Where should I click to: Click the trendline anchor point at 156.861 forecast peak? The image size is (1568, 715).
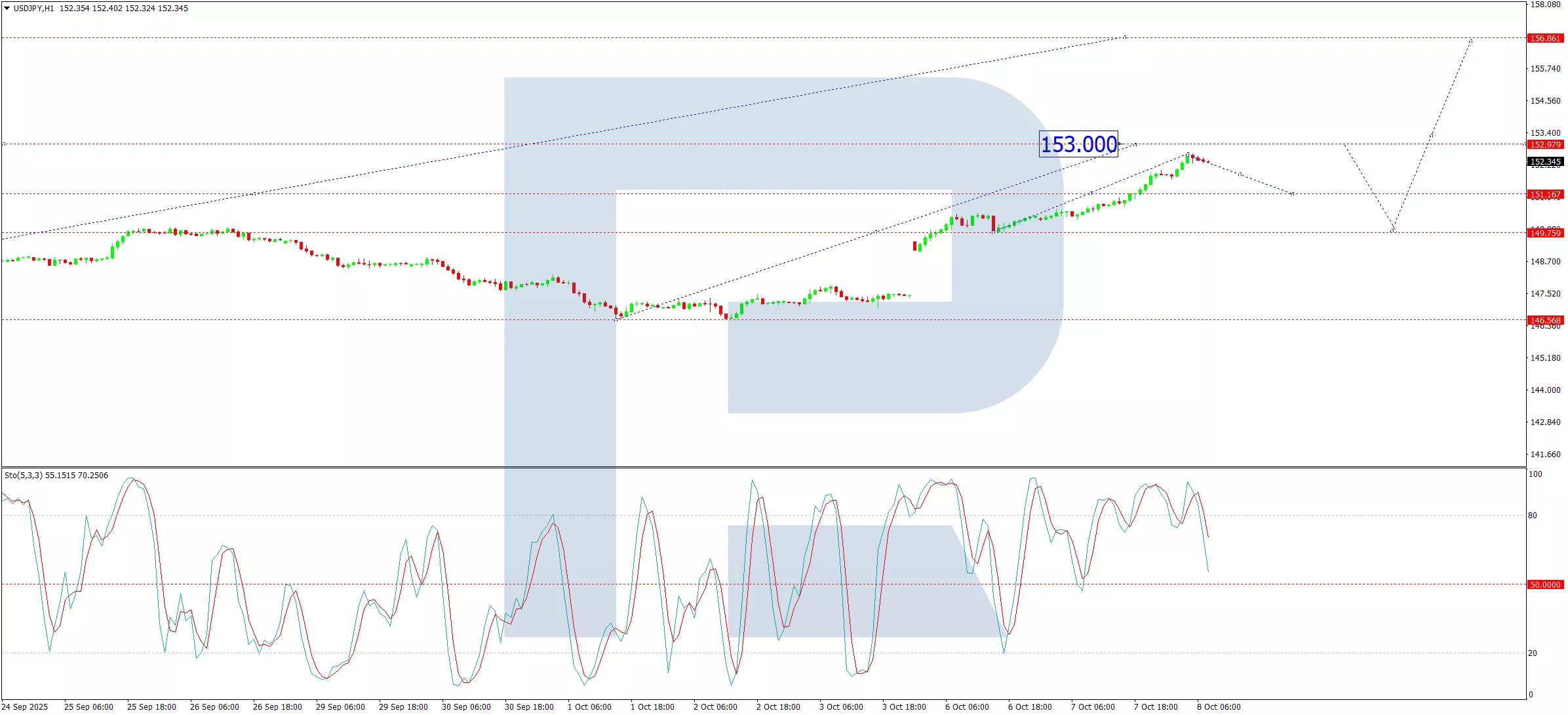1471,41
